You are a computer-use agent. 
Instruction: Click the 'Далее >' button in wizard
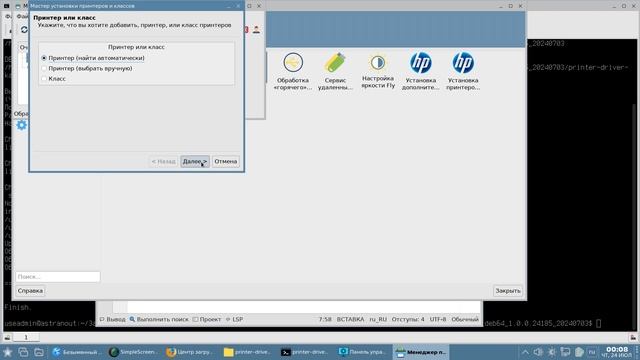195,161
